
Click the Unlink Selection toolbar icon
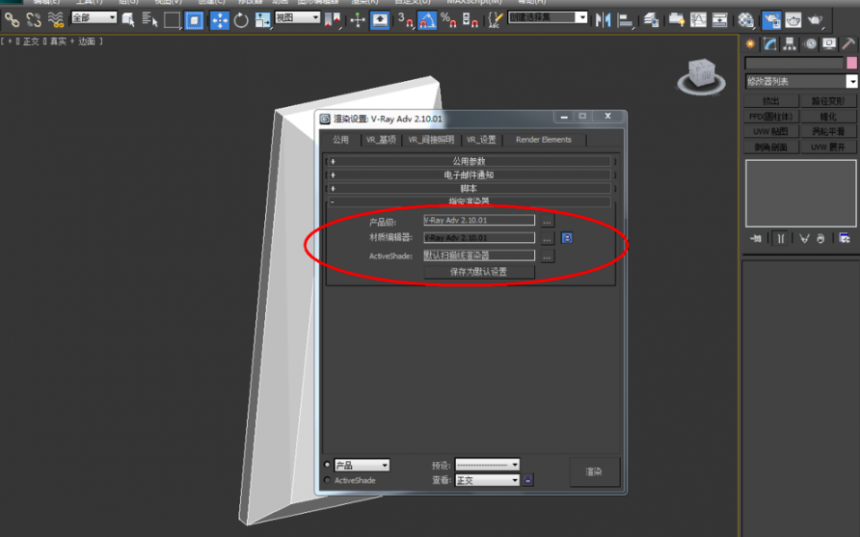(x=33, y=21)
